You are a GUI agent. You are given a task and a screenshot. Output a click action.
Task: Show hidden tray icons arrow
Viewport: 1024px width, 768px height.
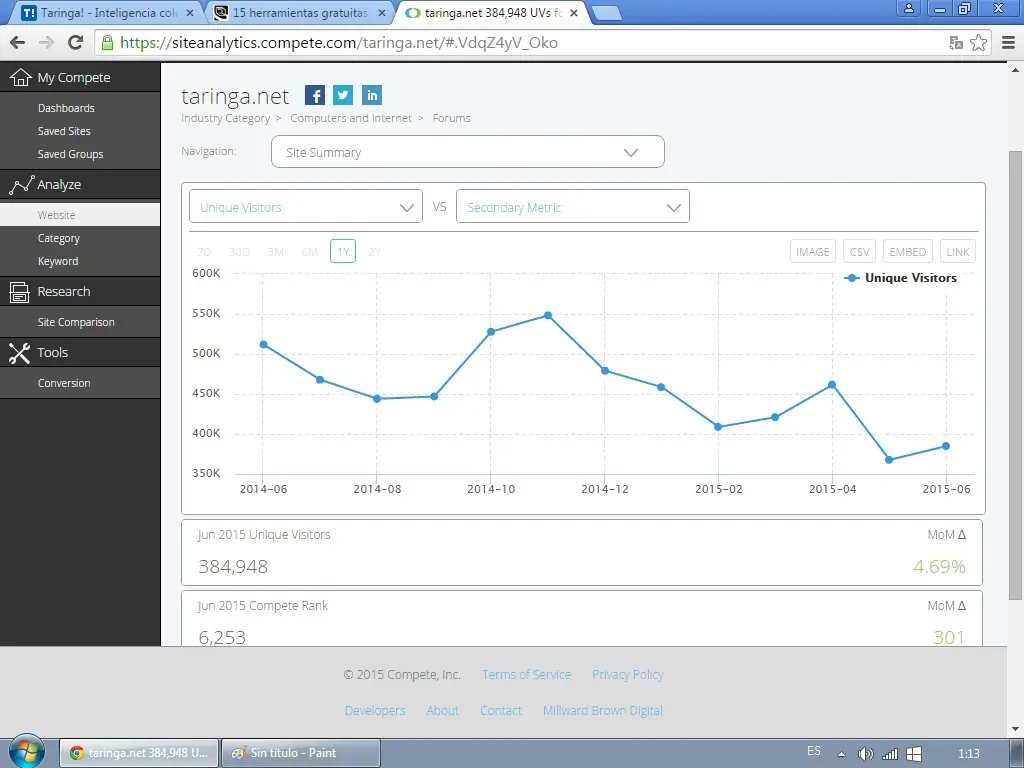(x=841, y=754)
